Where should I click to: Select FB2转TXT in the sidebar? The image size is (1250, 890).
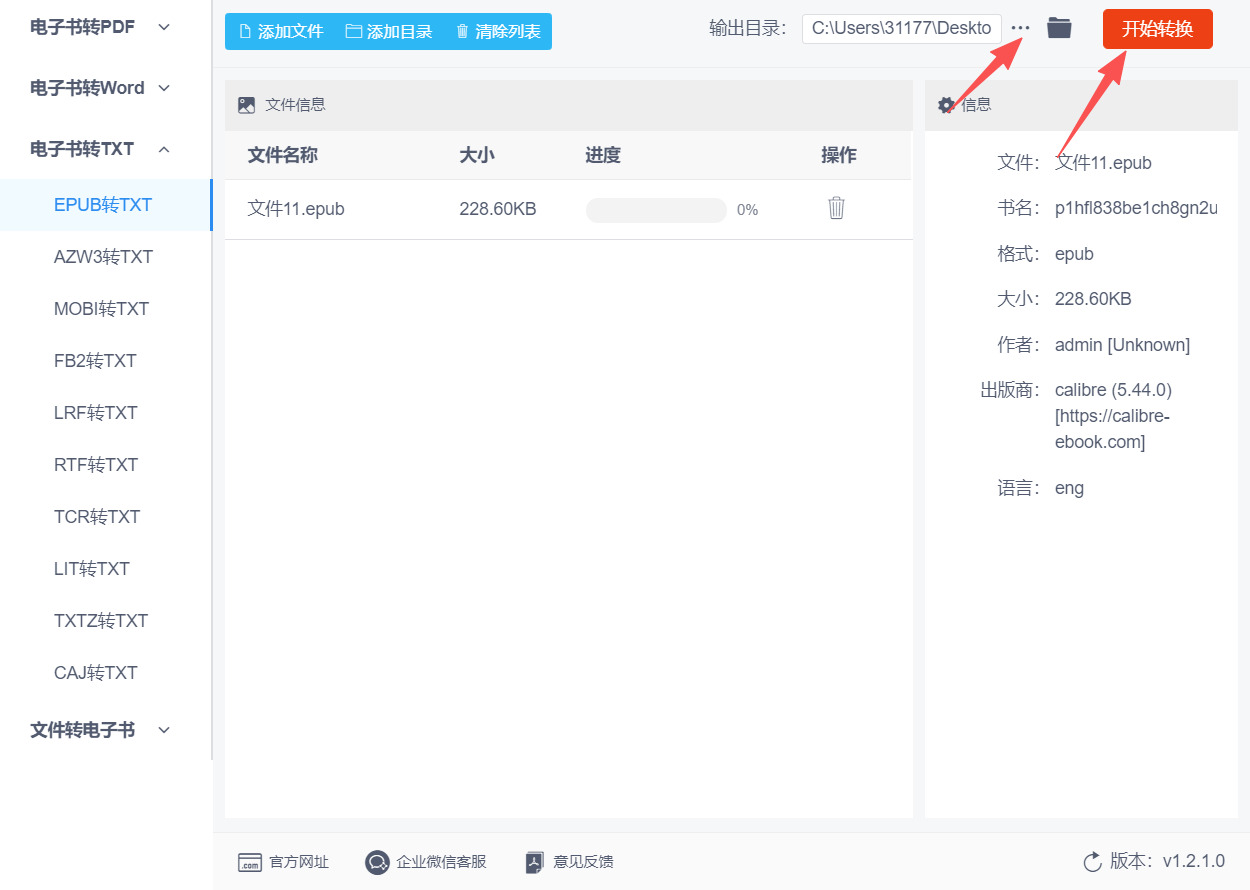[x=105, y=361]
